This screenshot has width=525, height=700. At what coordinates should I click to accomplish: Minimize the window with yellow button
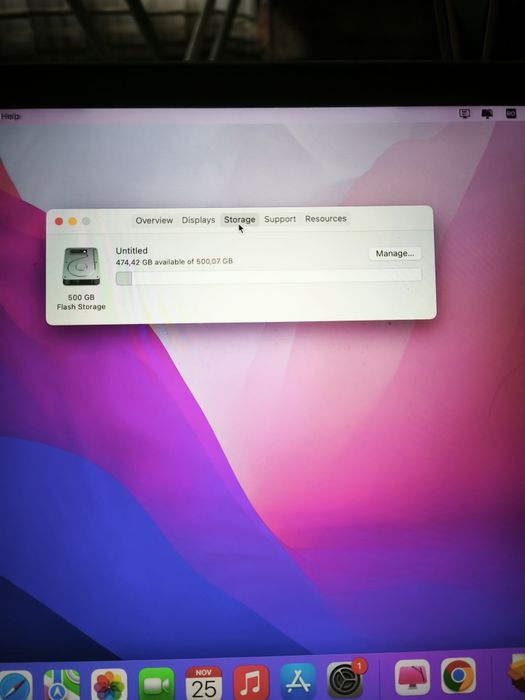click(x=72, y=221)
